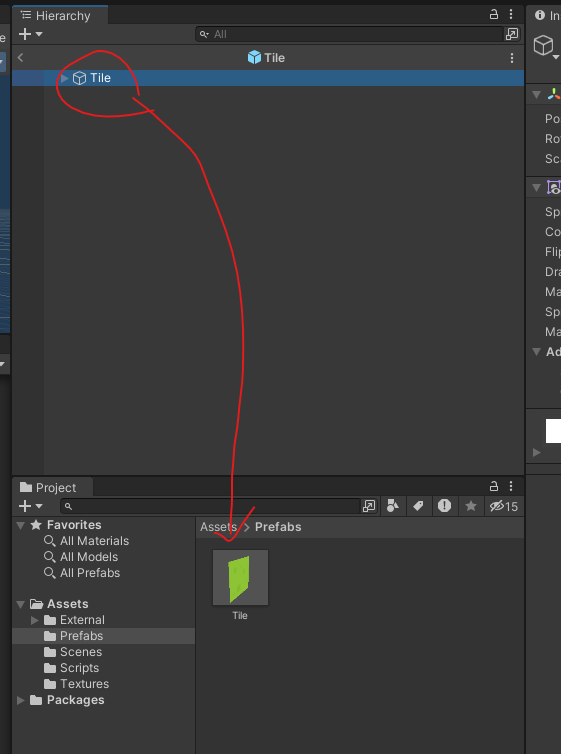The height and width of the screenshot is (754, 561).
Task: Select the Tile row in Hierarchy
Action: click(x=268, y=78)
